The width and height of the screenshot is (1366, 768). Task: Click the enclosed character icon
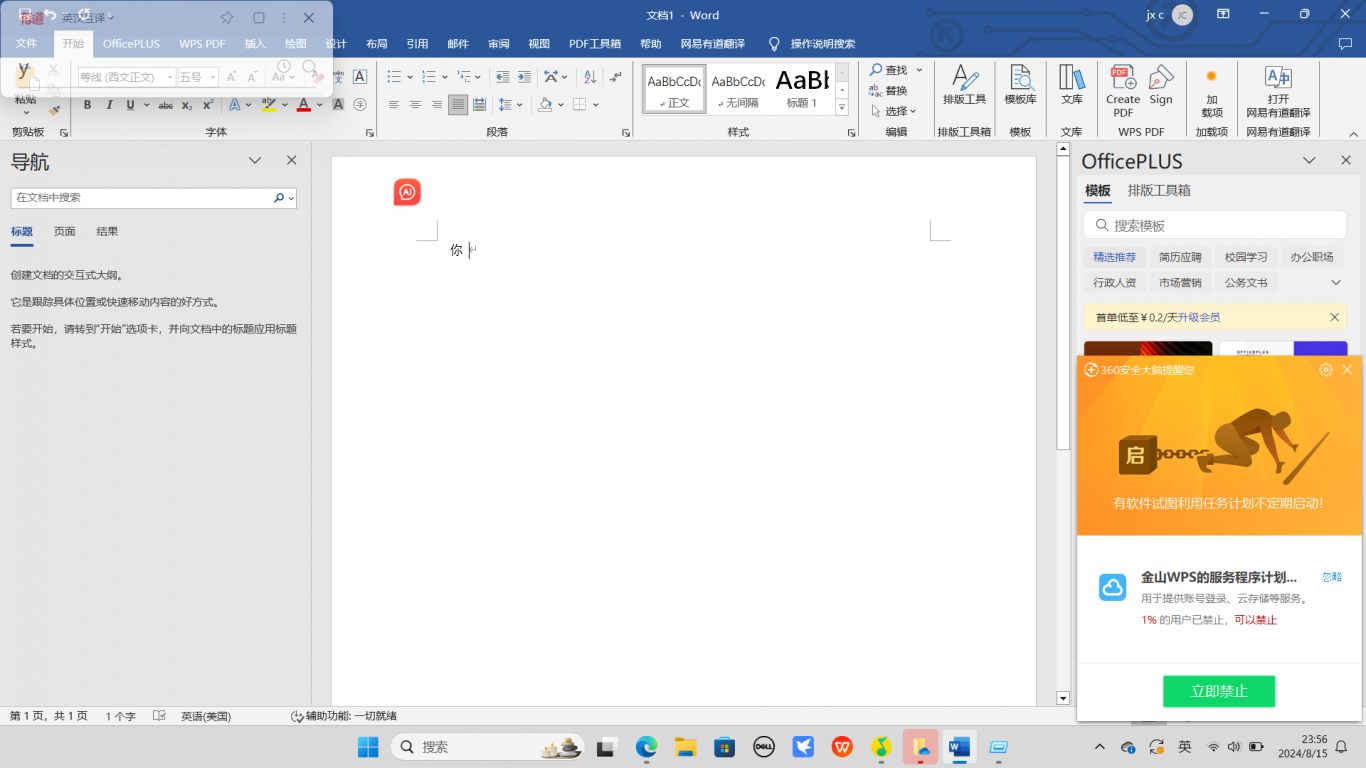tap(360, 105)
